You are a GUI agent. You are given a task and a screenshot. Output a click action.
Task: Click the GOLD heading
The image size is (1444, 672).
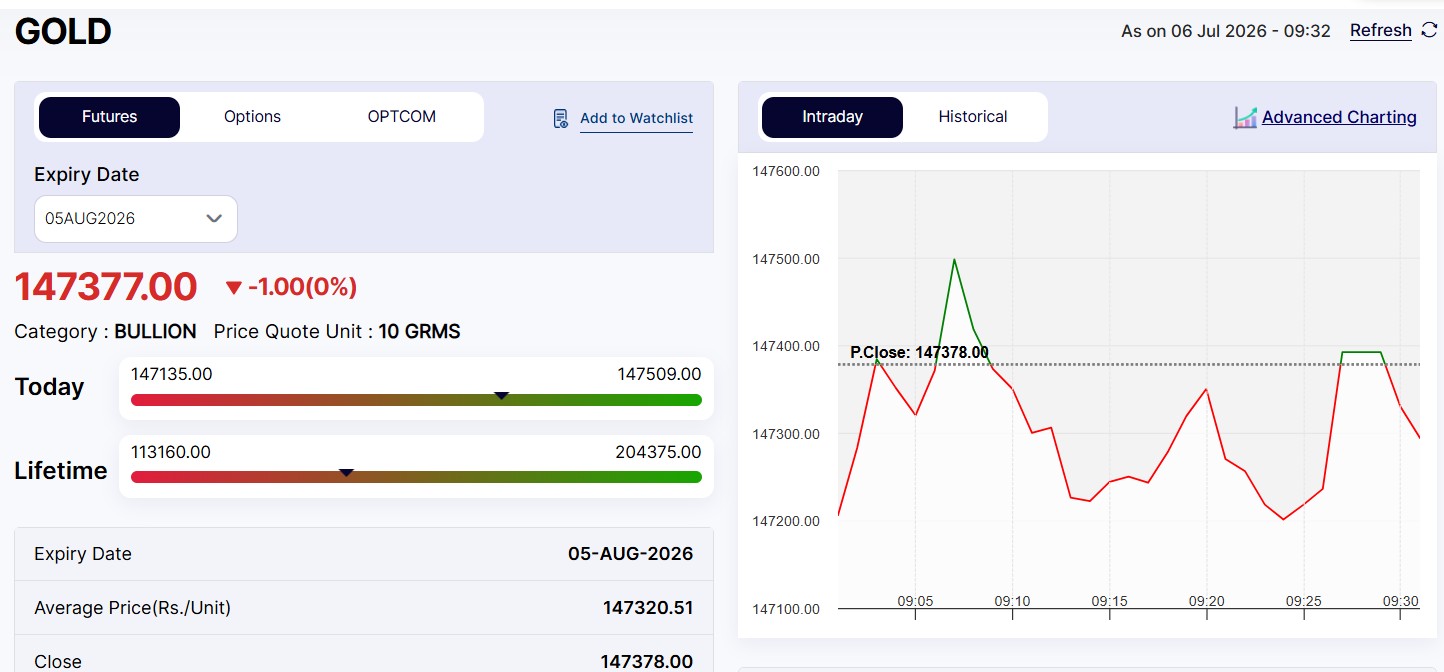click(63, 32)
